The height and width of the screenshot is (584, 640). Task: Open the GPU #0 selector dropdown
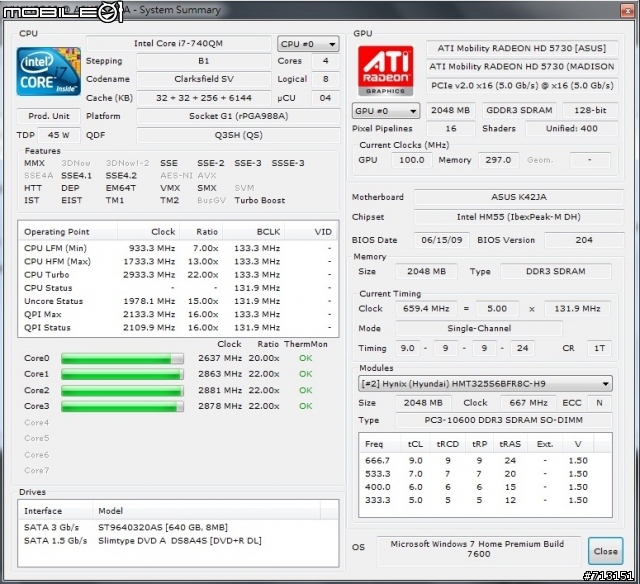point(386,111)
